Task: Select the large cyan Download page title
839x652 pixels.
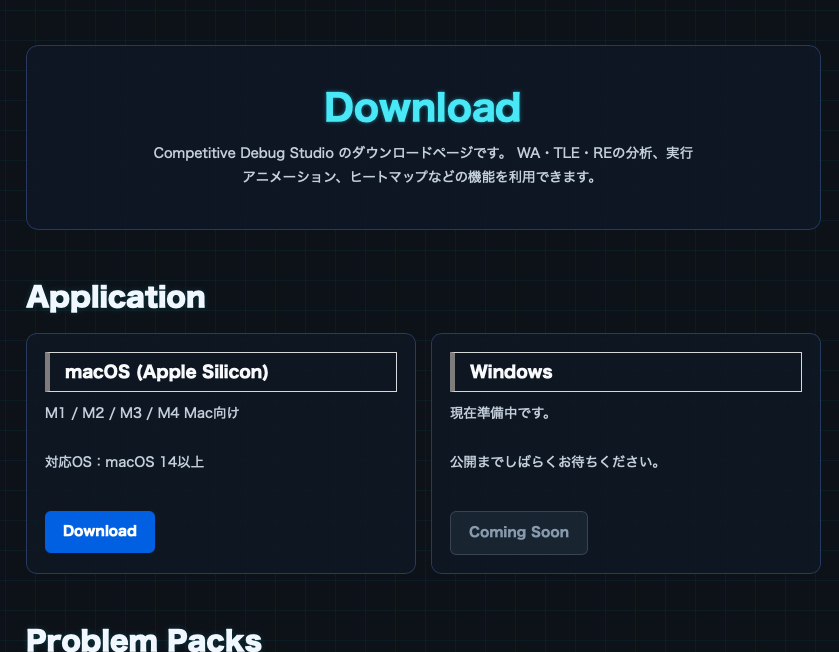Action: [423, 108]
